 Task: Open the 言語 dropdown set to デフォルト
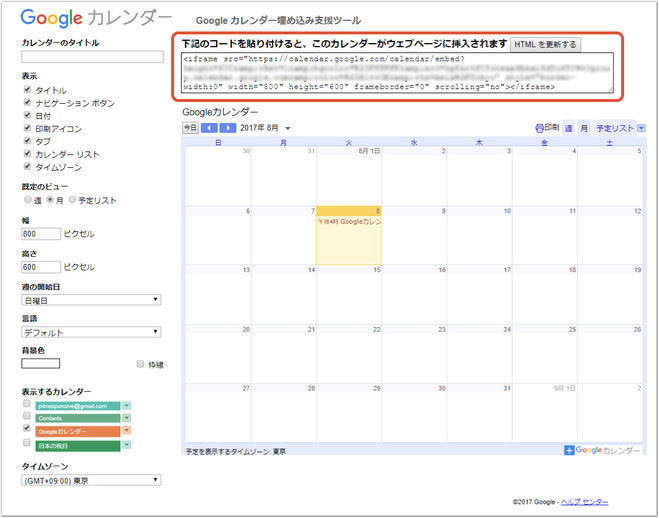pyautogui.click(x=91, y=332)
